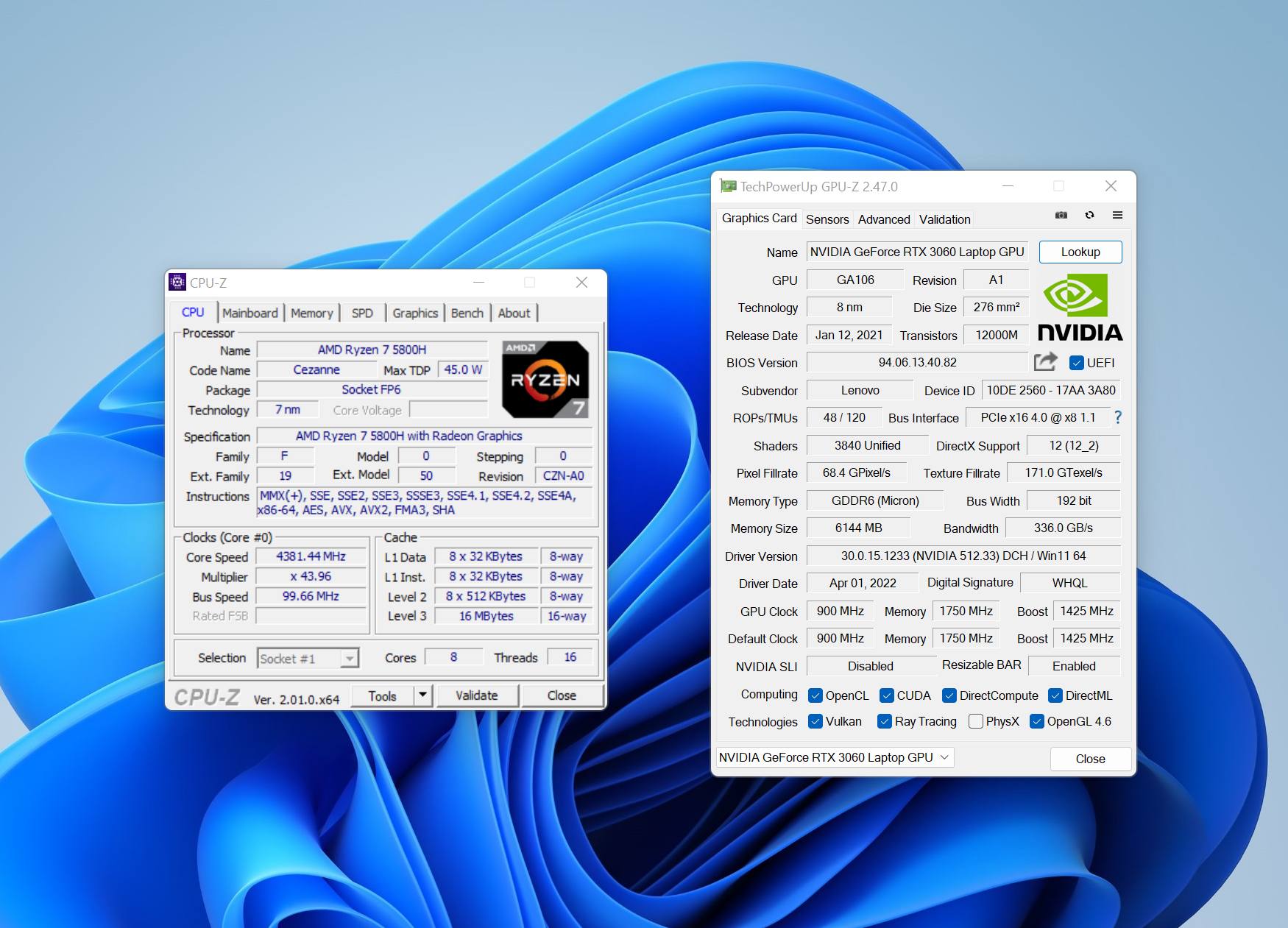The width and height of the screenshot is (1288, 928).
Task: Click the CPU-Z title bar app icon
Action: (177, 282)
